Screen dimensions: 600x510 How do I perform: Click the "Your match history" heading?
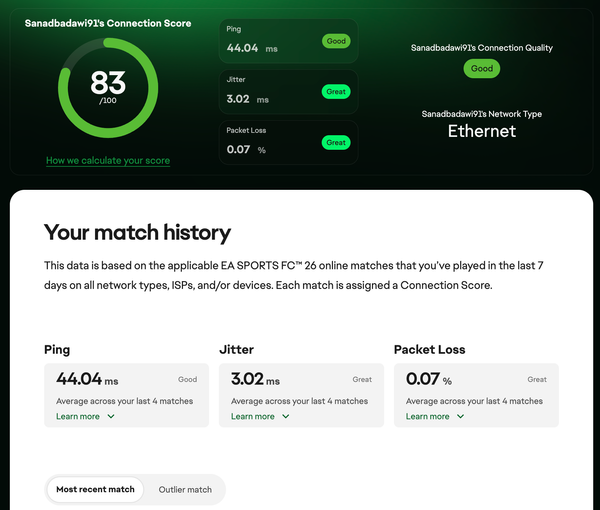click(137, 233)
